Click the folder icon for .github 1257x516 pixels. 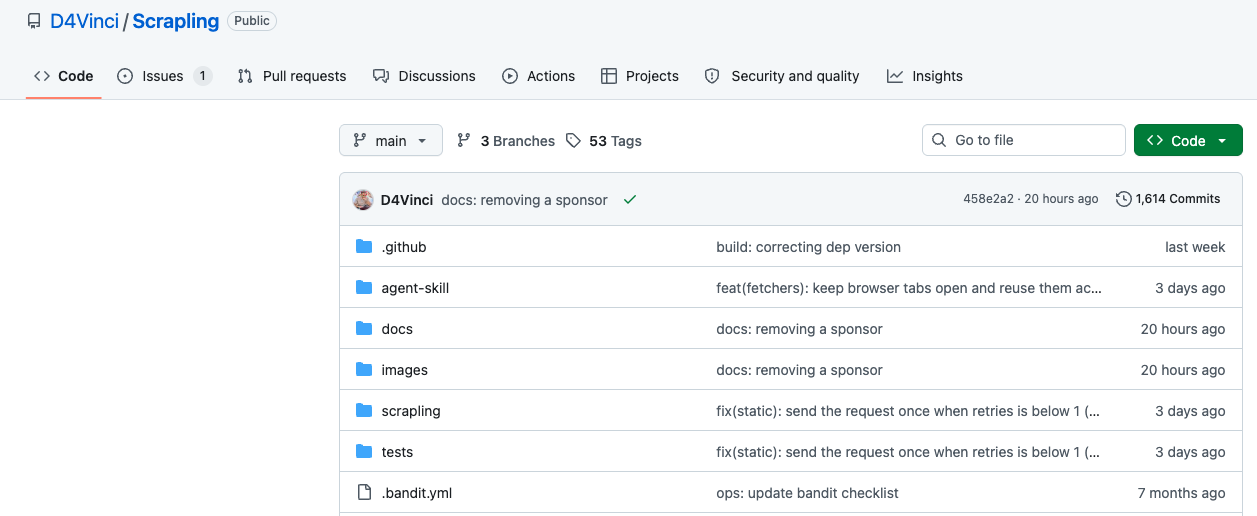pos(364,247)
